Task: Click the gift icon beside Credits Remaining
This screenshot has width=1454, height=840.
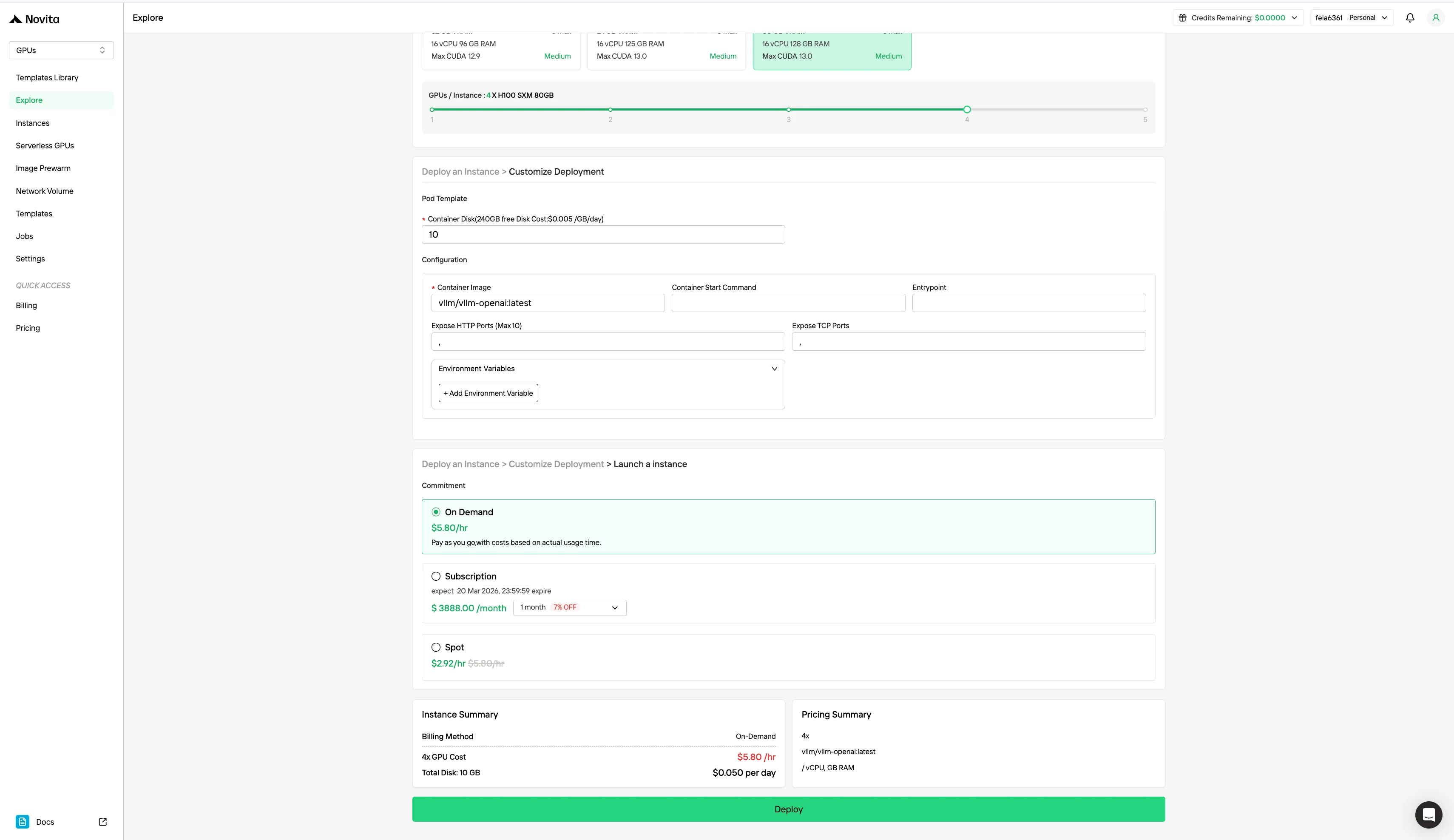Action: pos(1182,18)
